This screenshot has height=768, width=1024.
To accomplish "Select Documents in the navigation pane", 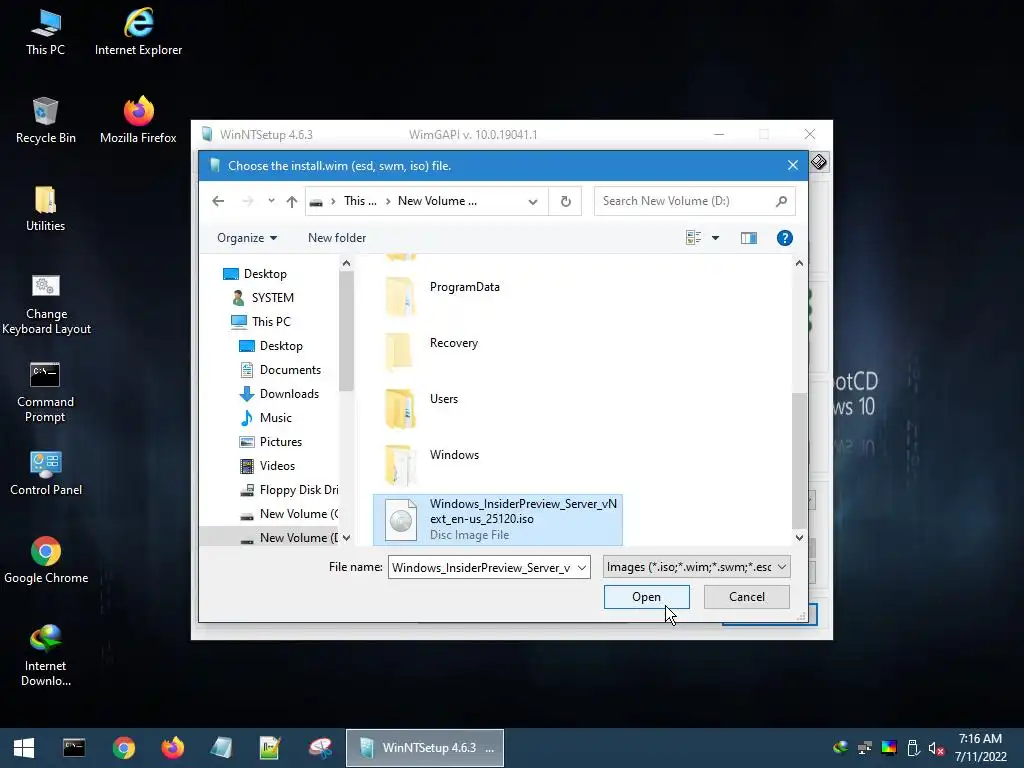I will coord(280,370).
